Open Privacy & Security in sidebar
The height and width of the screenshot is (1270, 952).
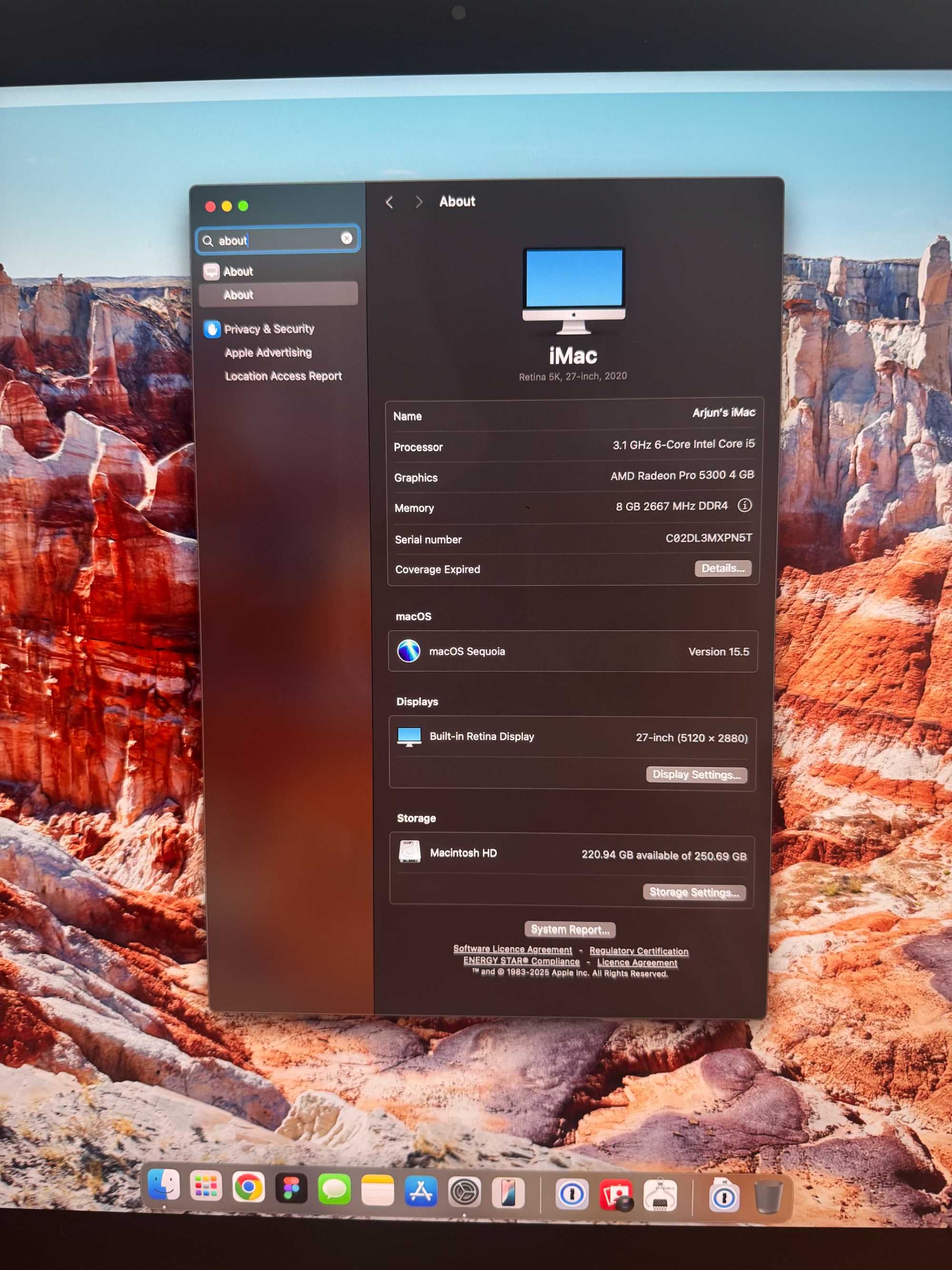[269, 329]
